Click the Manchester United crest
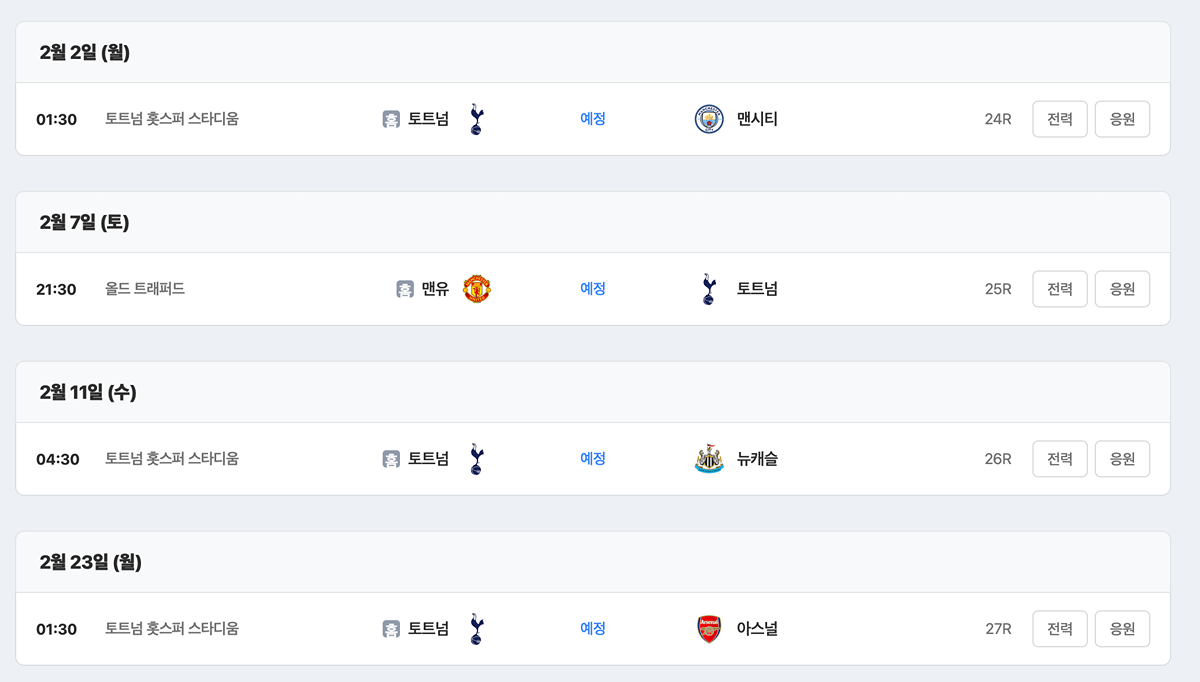Image resolution: width=1200 pixels, height=682 pixels. [477, 289]
